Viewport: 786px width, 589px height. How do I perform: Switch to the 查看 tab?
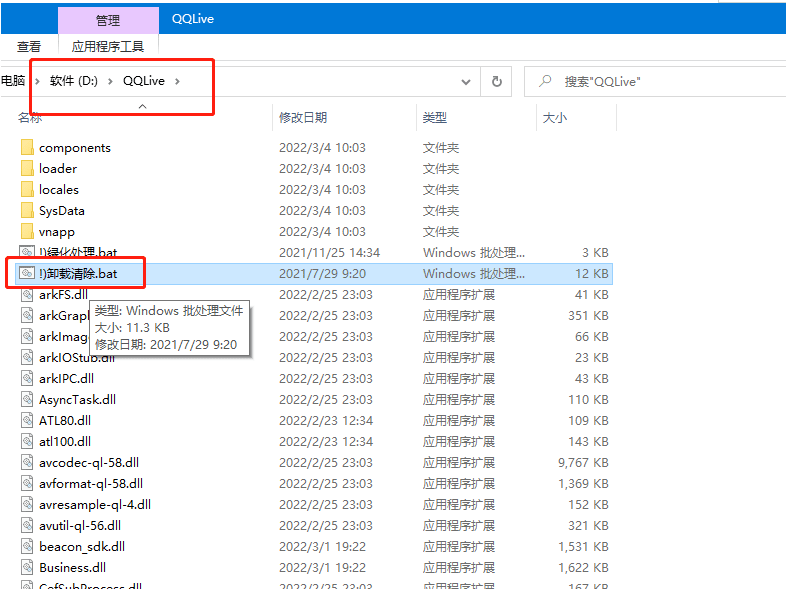tap(29, 47)
